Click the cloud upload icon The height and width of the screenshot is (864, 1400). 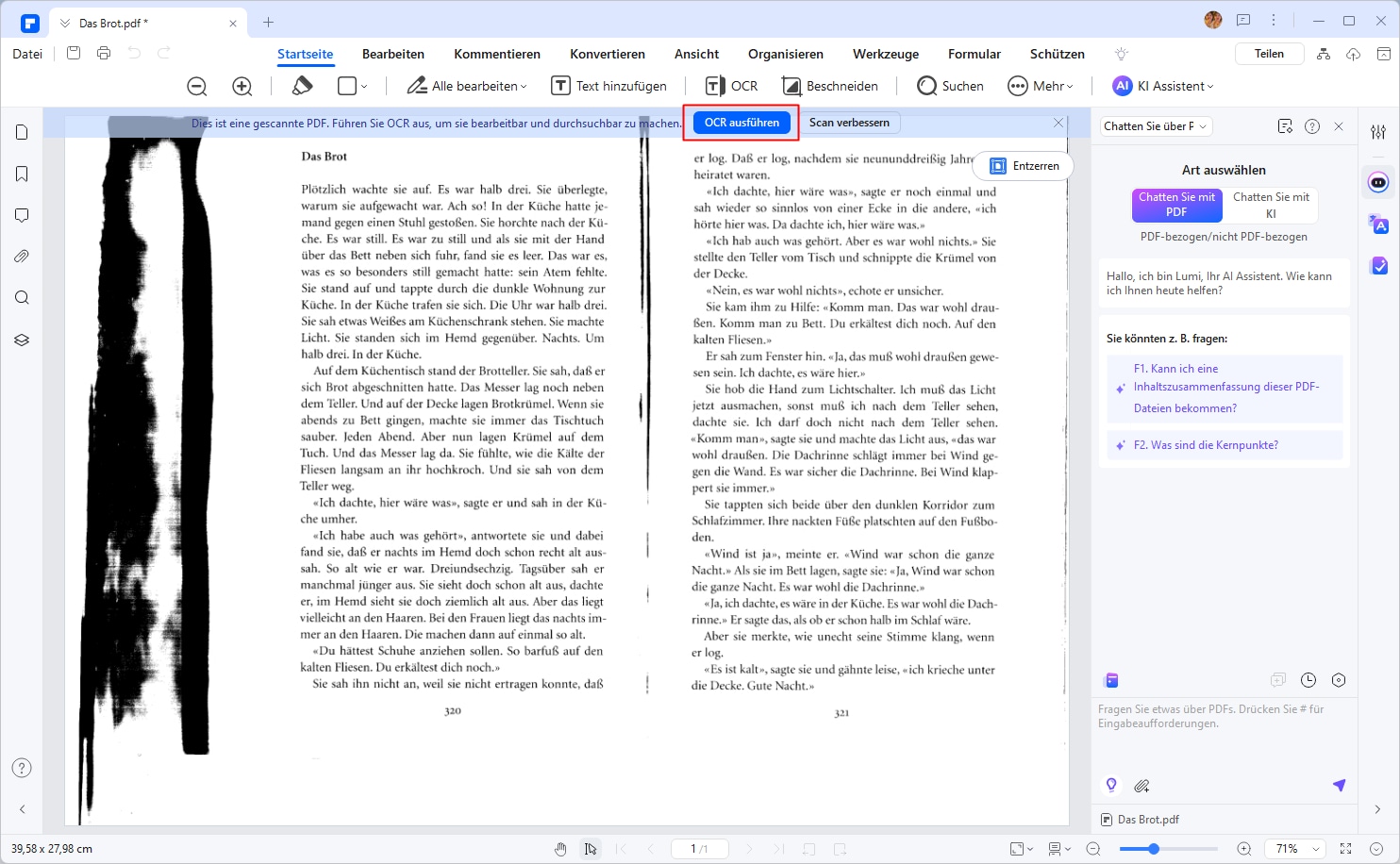tap(1353, 54)
